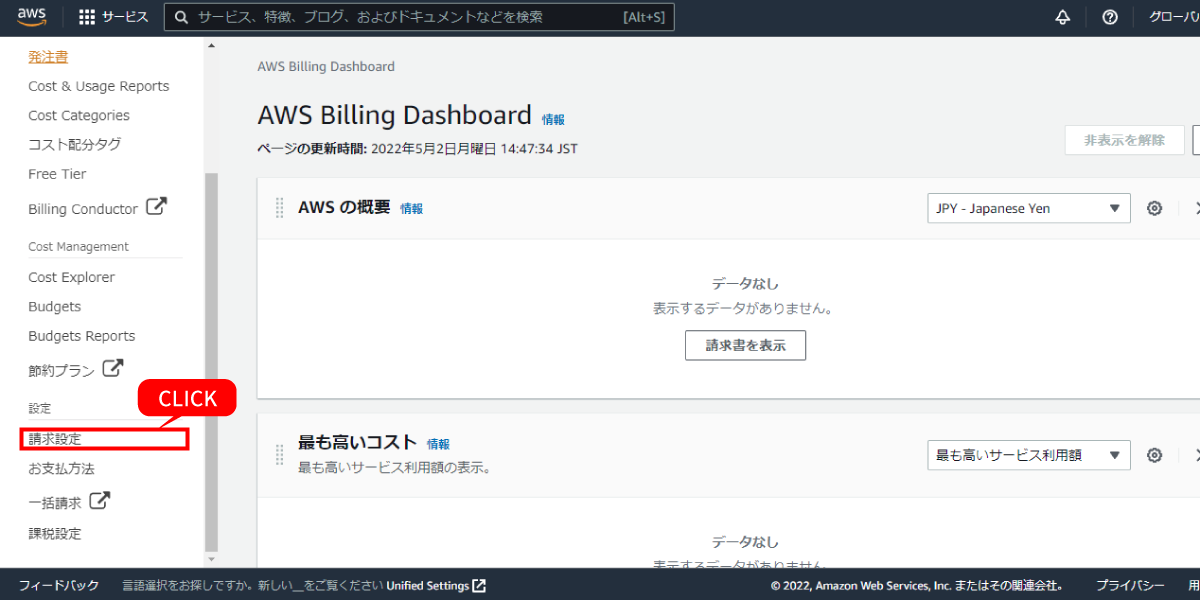Open 一括請求 in sidebar
Viewport: 1200px width, 600px height.
tap(55, 503)
